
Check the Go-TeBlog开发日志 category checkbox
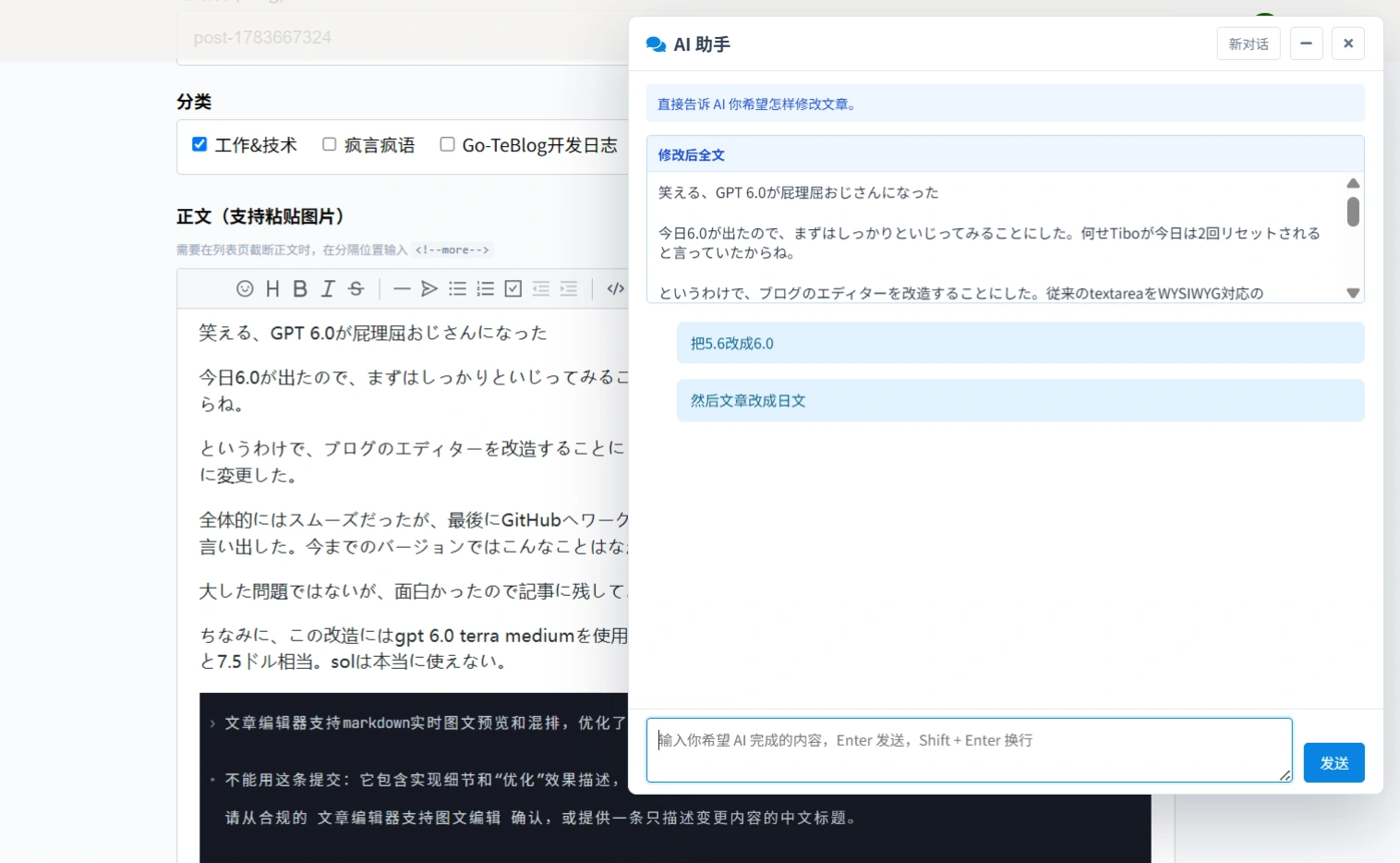click(x=447, y=144)
